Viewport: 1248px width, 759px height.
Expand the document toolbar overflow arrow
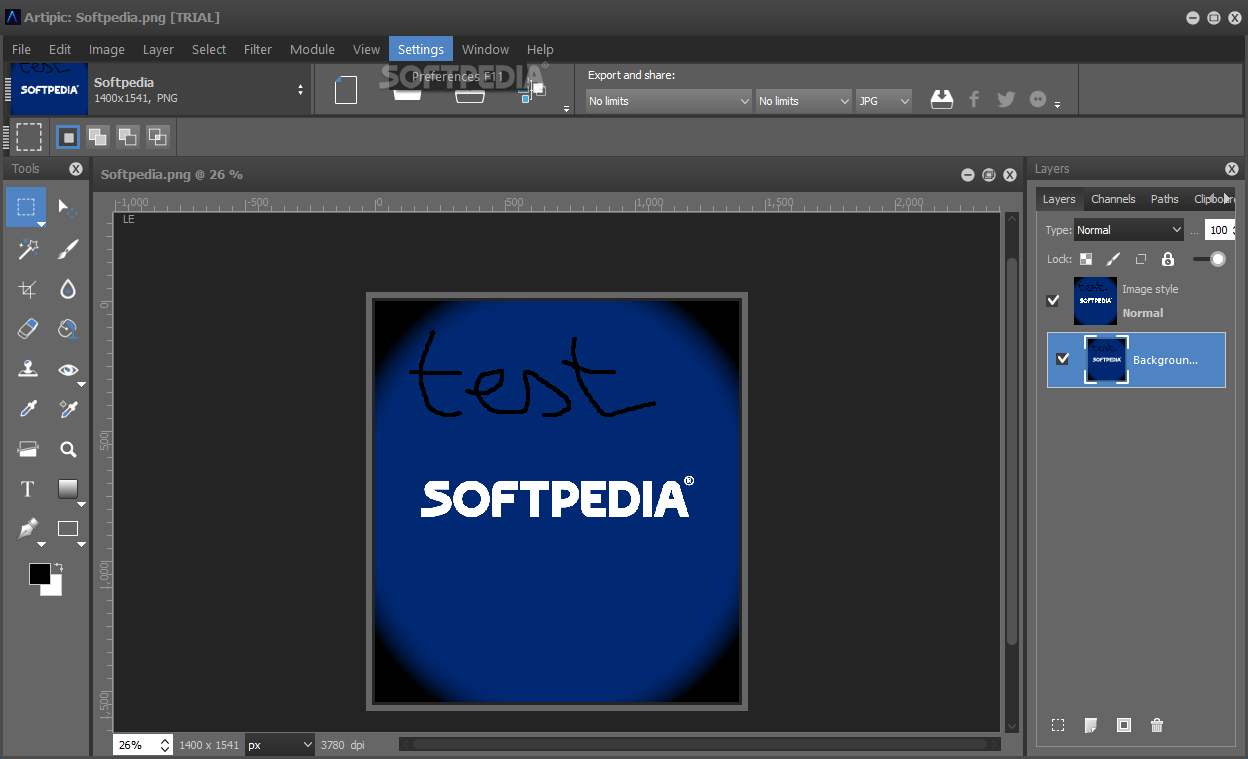tap(566, 108)
